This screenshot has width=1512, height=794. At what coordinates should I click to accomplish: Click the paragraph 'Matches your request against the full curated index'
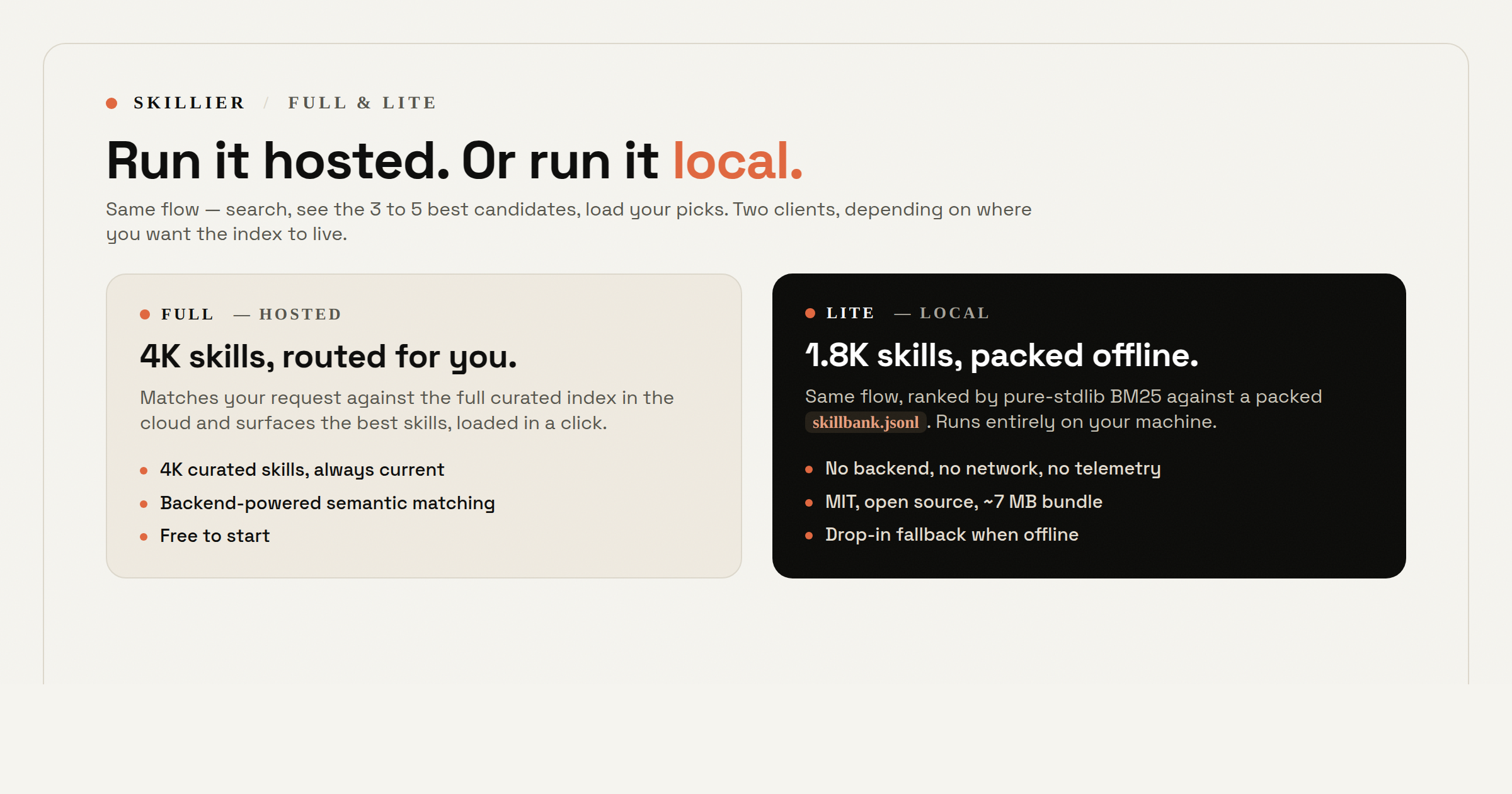click(407, 410)
